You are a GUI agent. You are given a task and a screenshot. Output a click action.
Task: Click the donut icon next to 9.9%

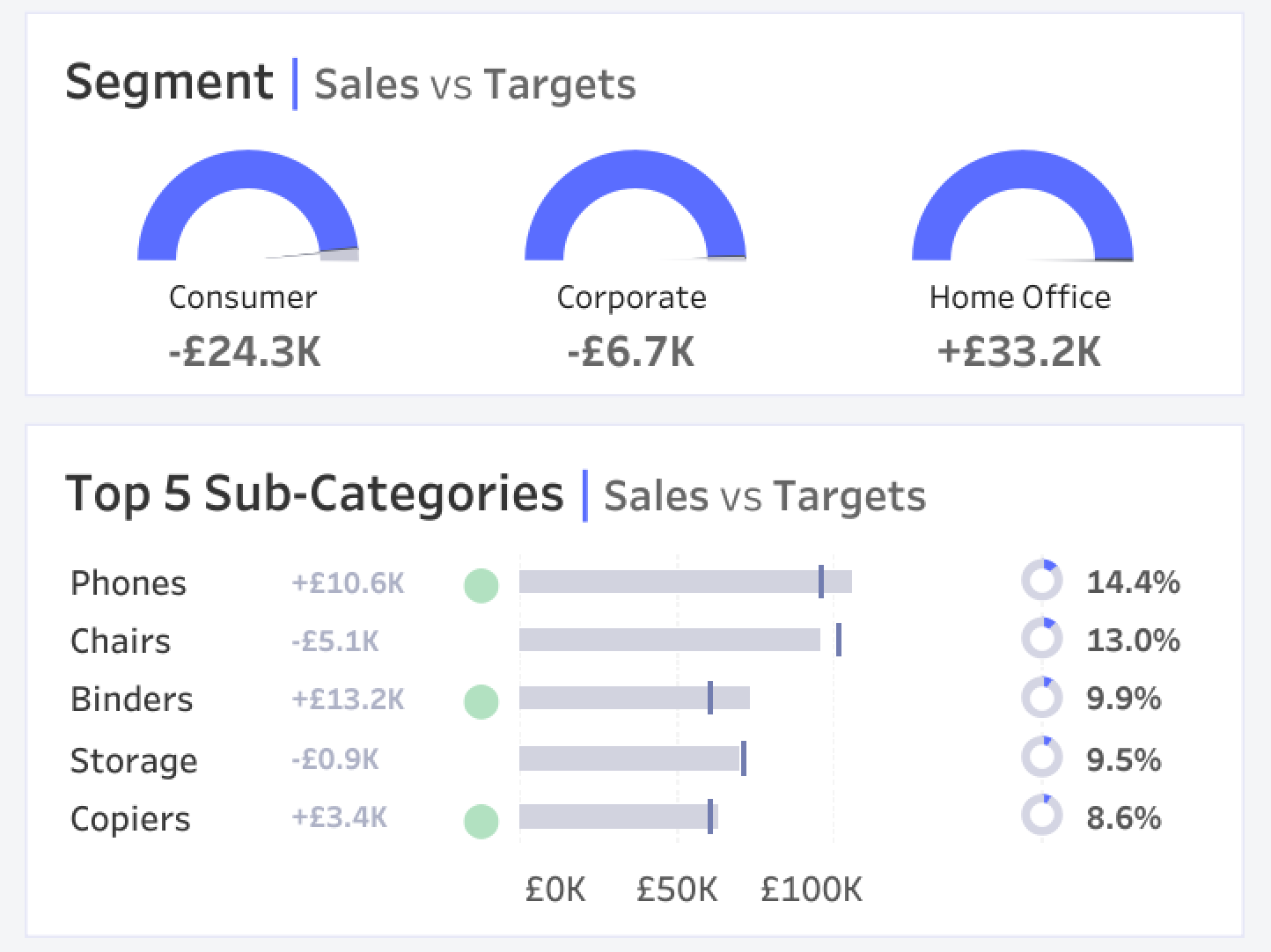point(1042,698)
